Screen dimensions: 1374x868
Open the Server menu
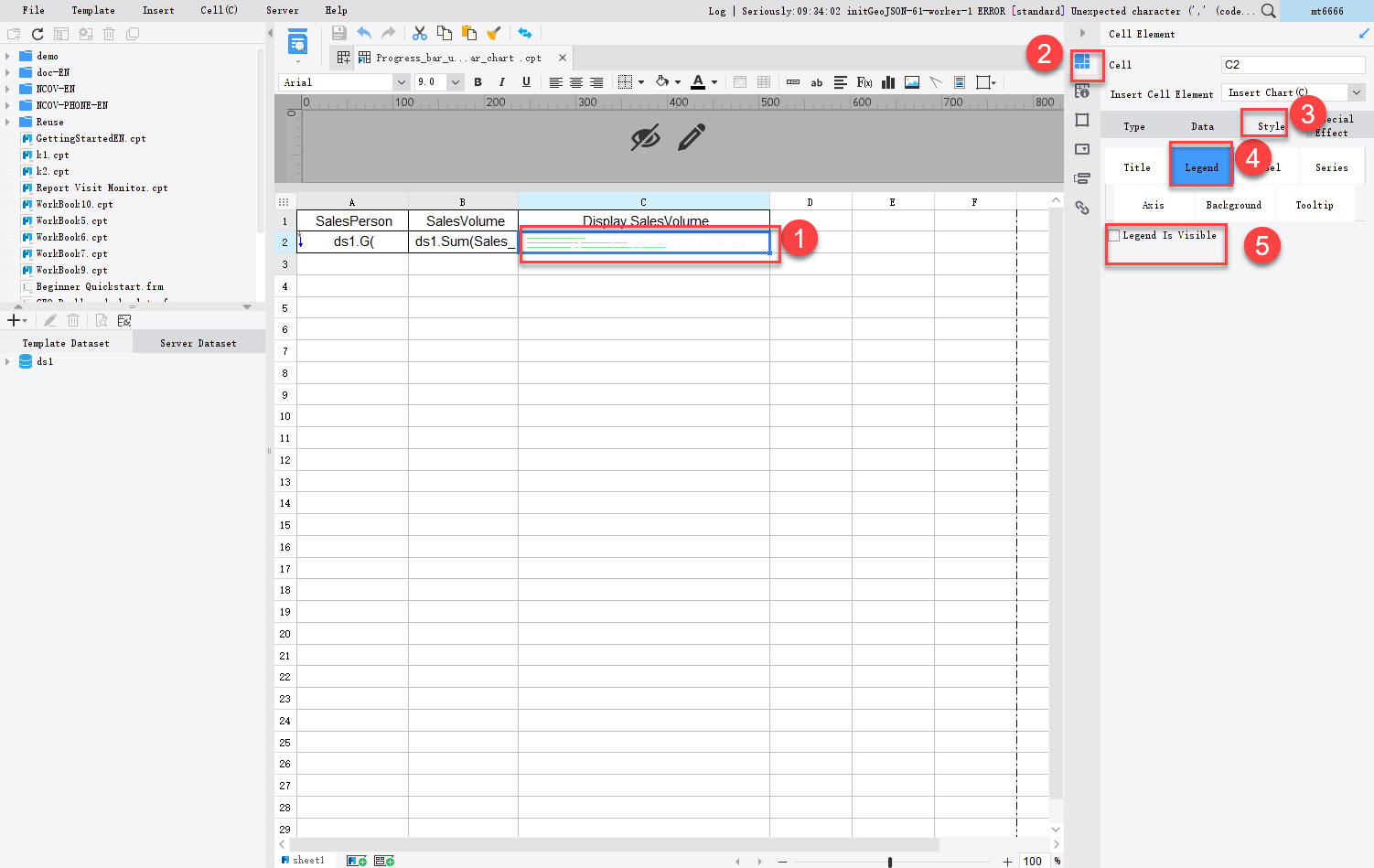coord(282,10)
